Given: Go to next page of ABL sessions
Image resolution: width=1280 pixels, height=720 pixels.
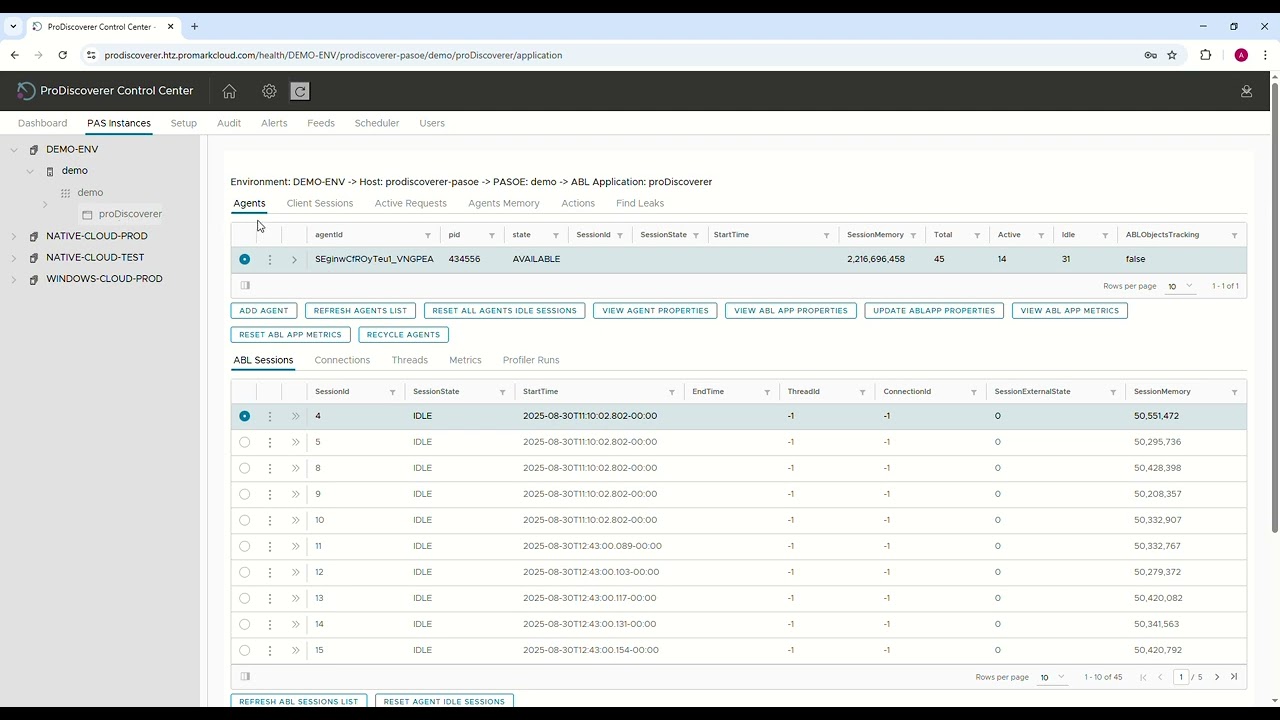Looking at the screenshot, I should (x=1217, y=677).
